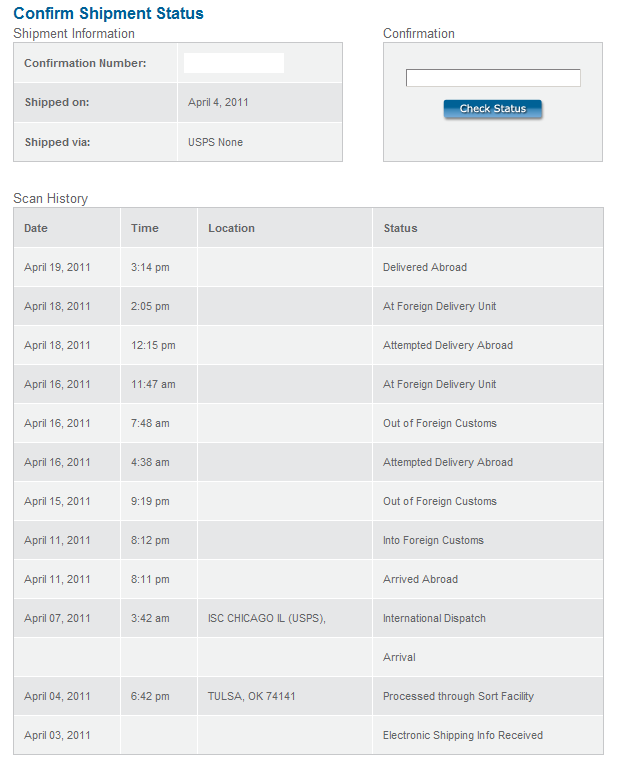Click the Into Foreign Customs status

[433, 540]
